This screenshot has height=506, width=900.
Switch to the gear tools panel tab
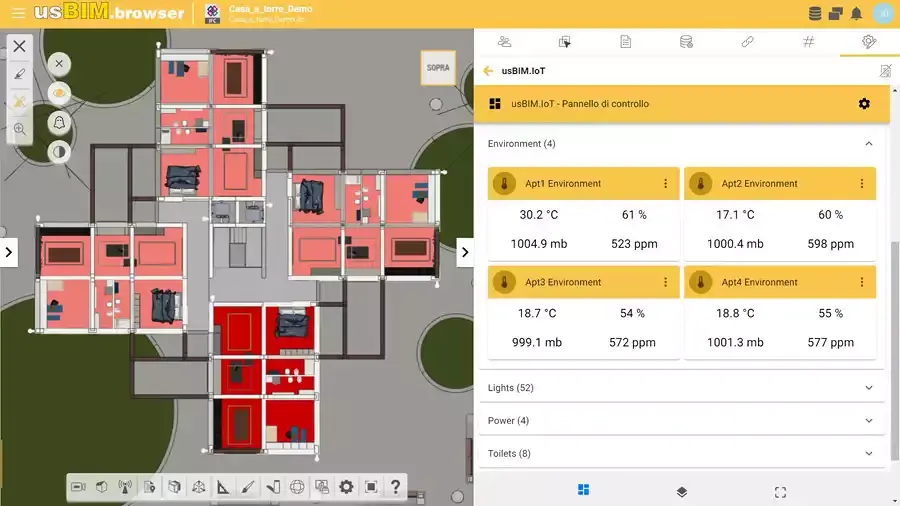[869, 41]
